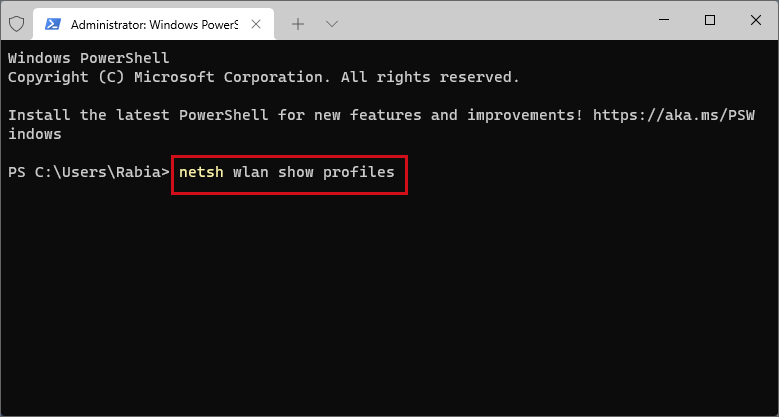This screenshot has height=417, width=779.
Task: Place cursor after the word profiles
Action: tap(396, 172)
